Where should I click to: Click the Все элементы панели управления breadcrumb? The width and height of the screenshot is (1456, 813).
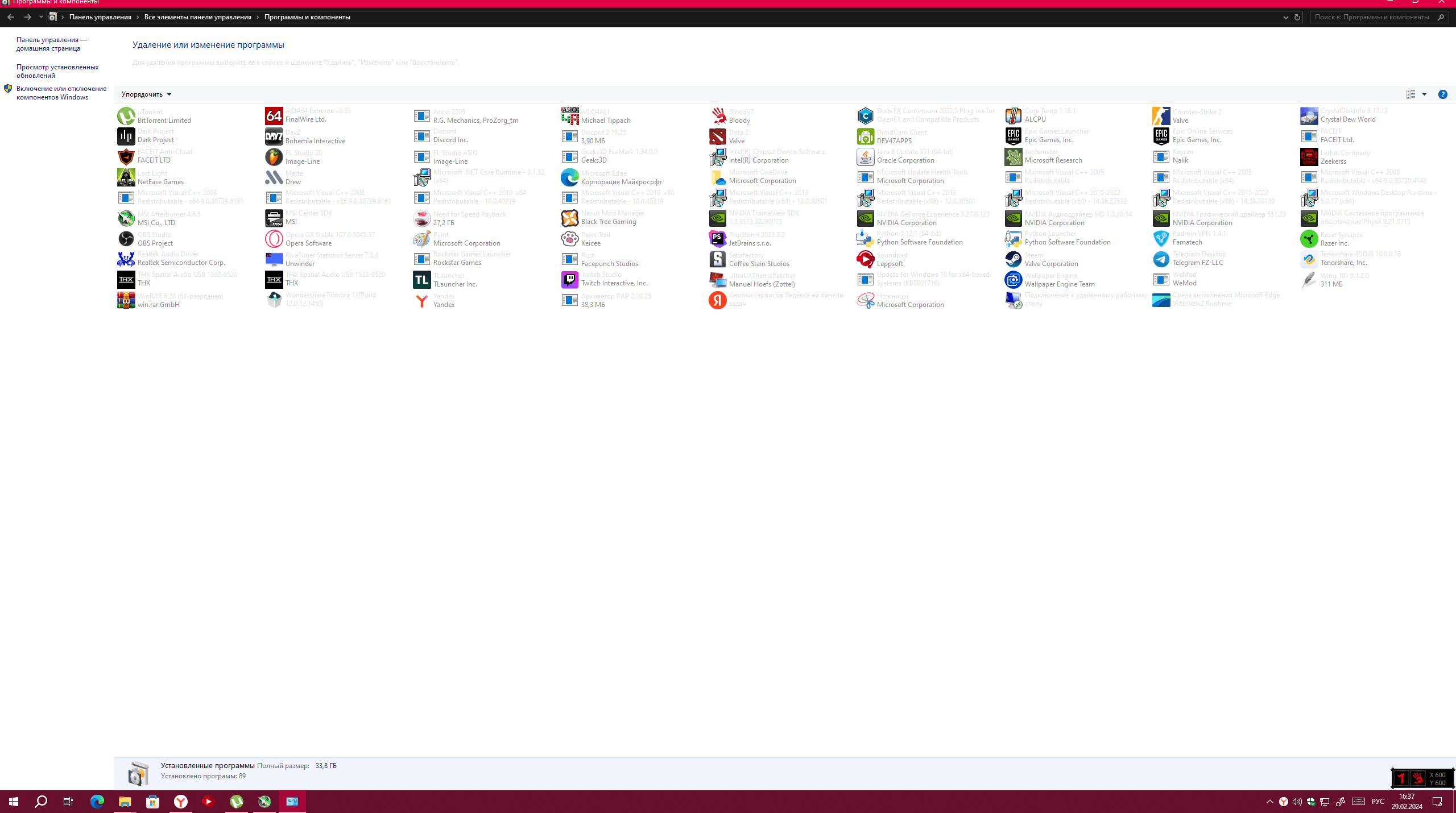(x=196, y=17)
